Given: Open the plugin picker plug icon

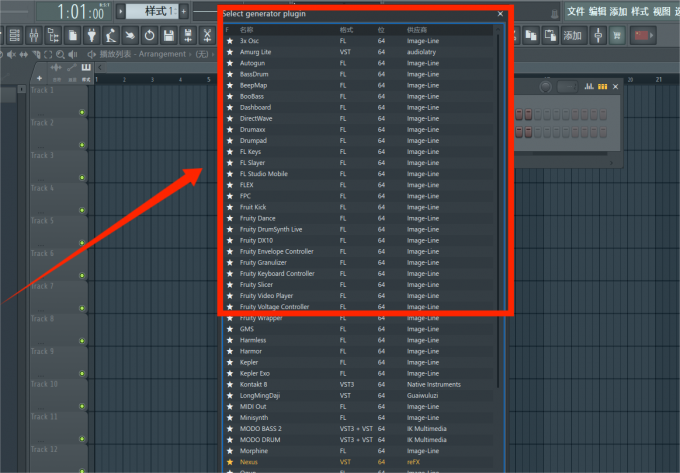Looking at the screenshot, I should (x=92, y=36).
